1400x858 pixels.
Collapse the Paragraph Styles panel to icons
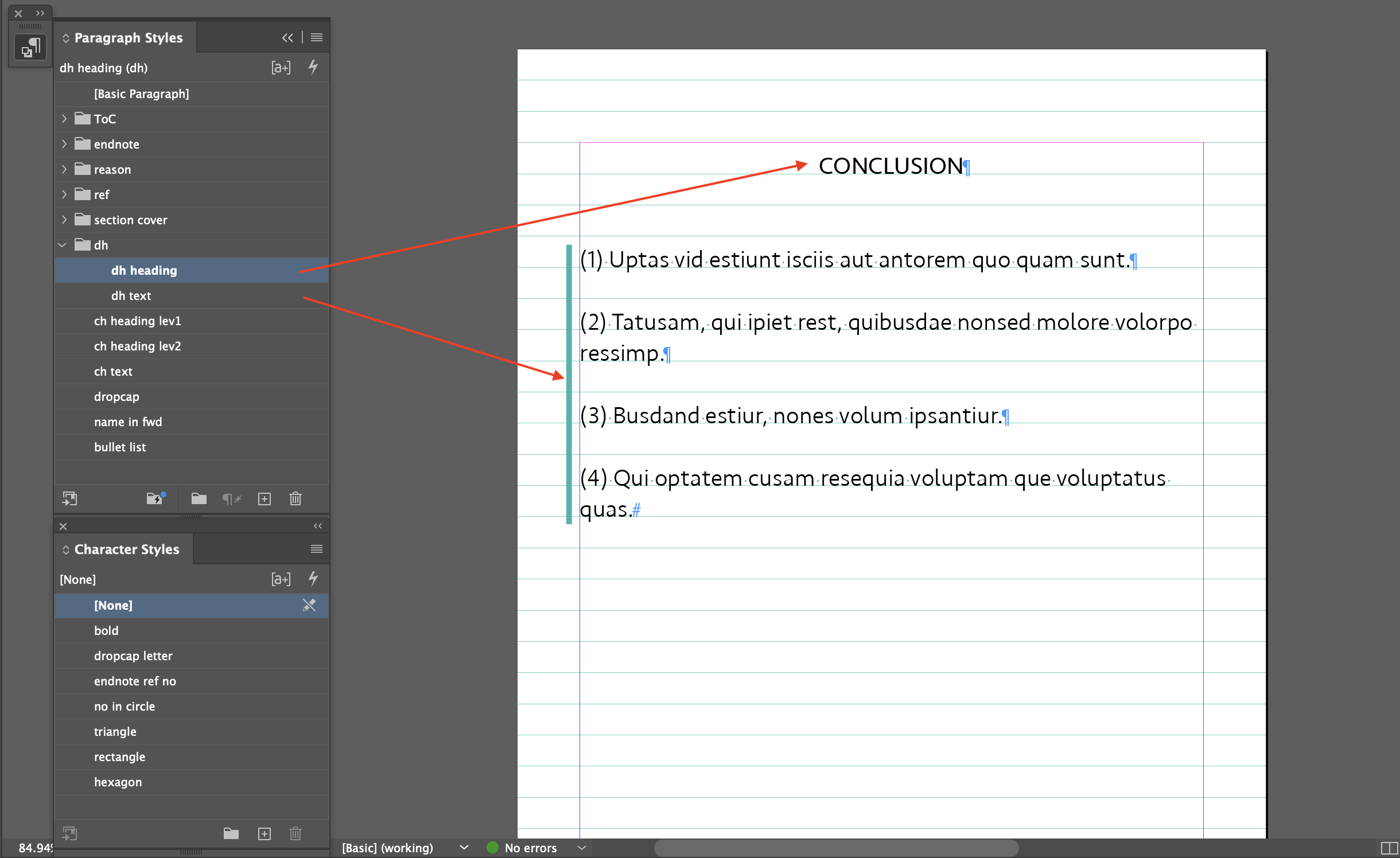click(287, 37)
